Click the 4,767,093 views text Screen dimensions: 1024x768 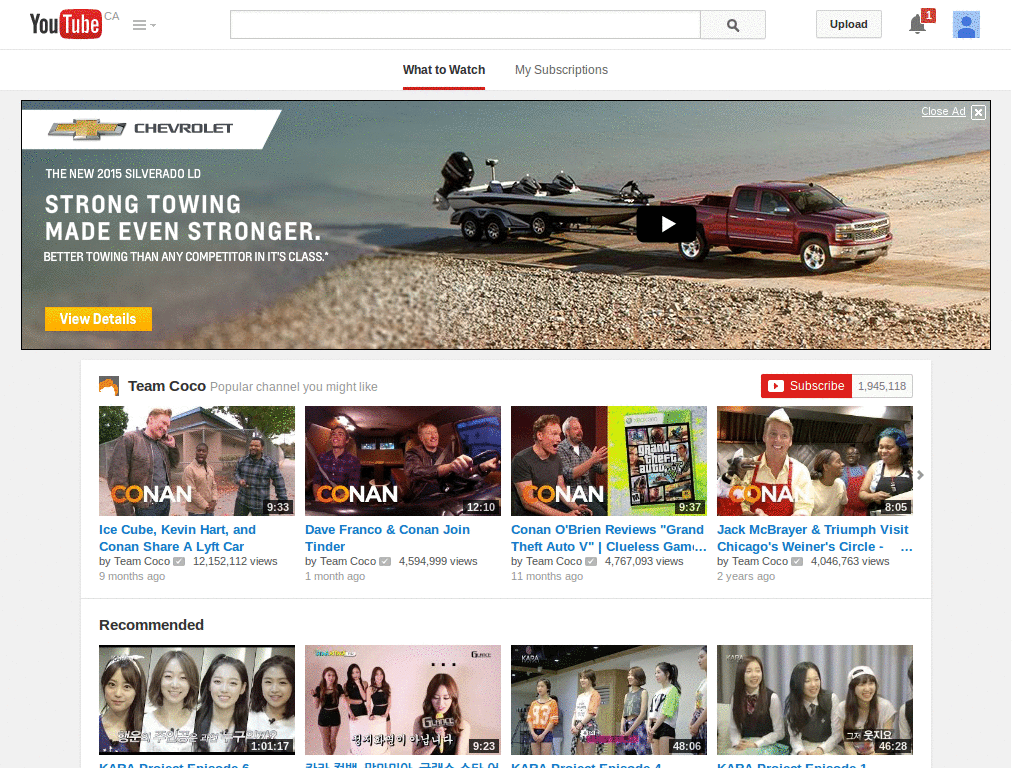point(644,562)
